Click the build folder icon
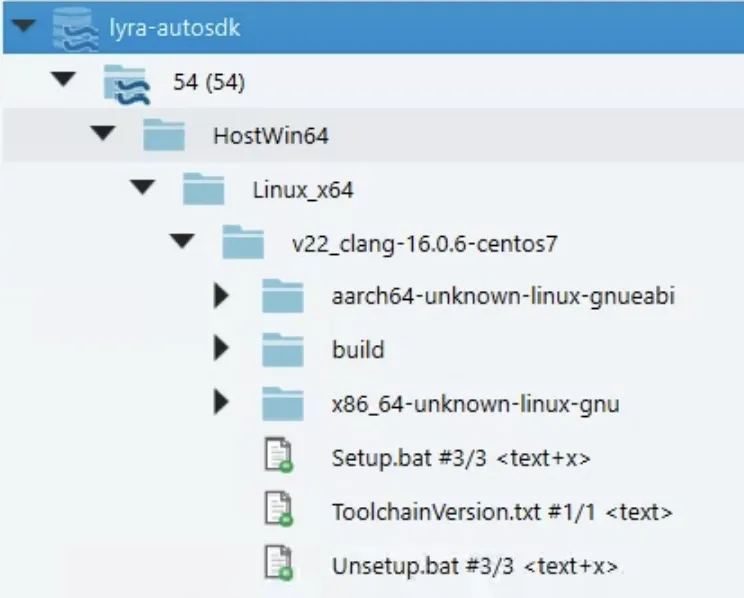Screen dimensions: 744x598 [x=282, y=350]
